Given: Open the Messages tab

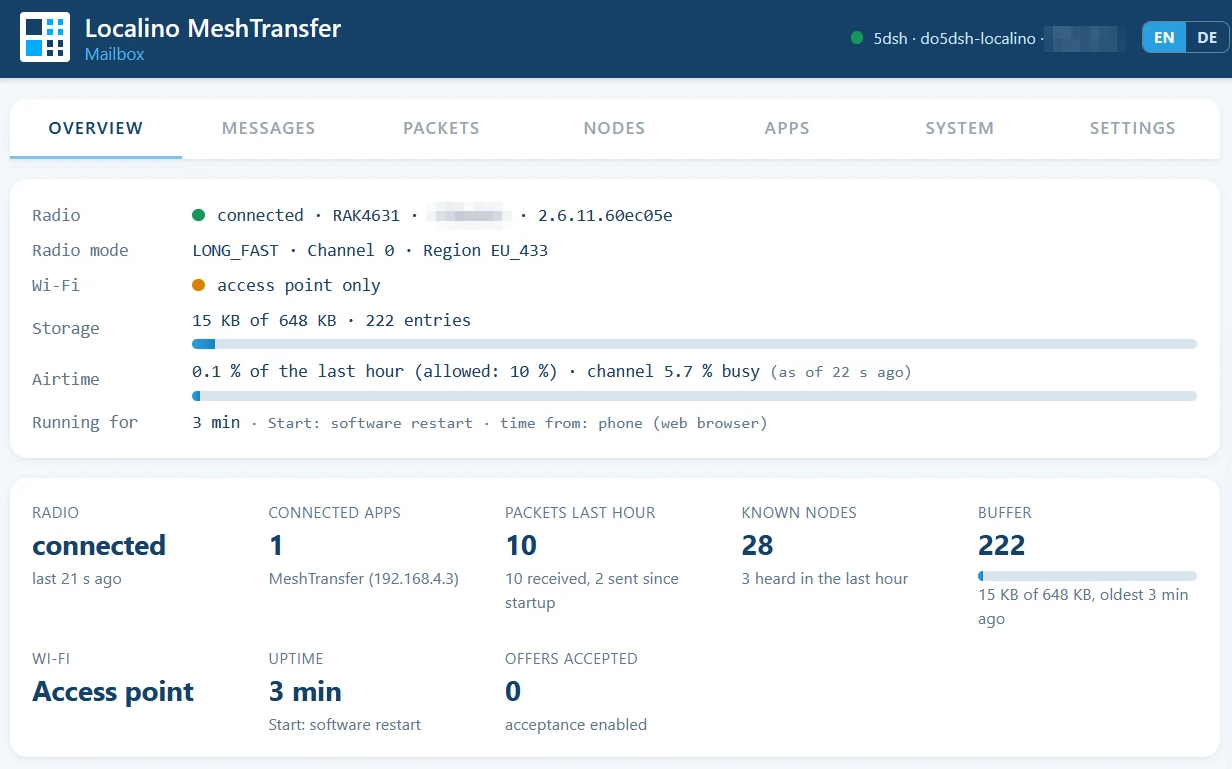Looking at the screenshot, I should coord(268,128).
